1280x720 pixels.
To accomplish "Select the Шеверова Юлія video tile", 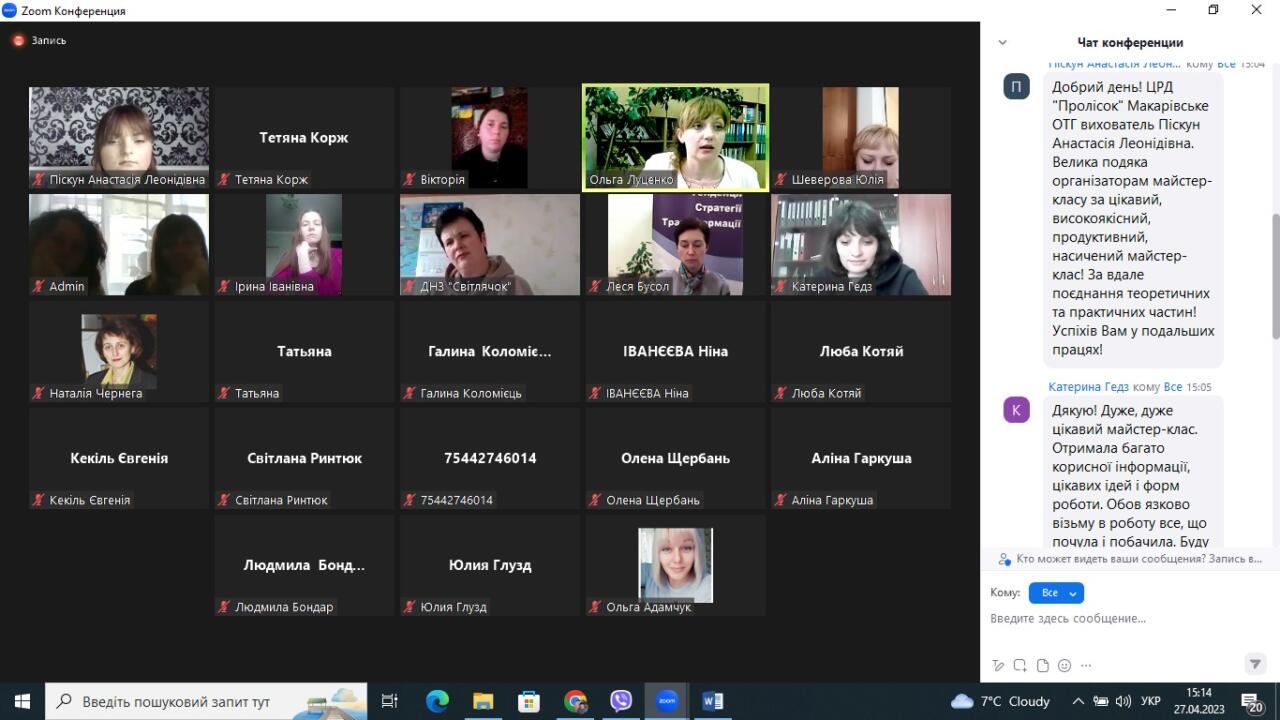I will [861, 137].
